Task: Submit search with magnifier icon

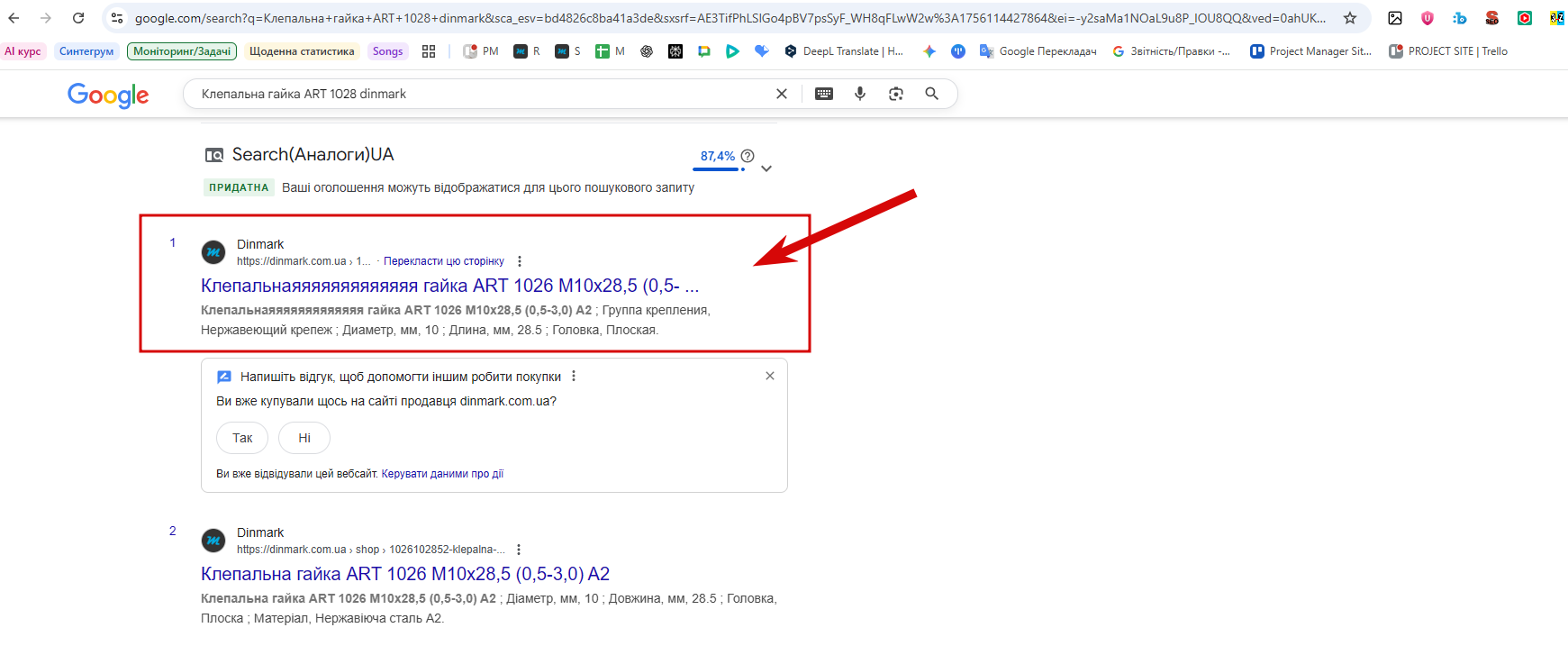Action: [932, 94]
